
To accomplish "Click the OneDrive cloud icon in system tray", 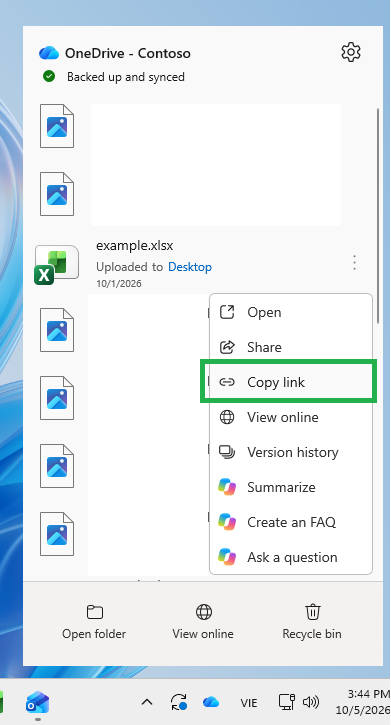I will tap(211, 703).
